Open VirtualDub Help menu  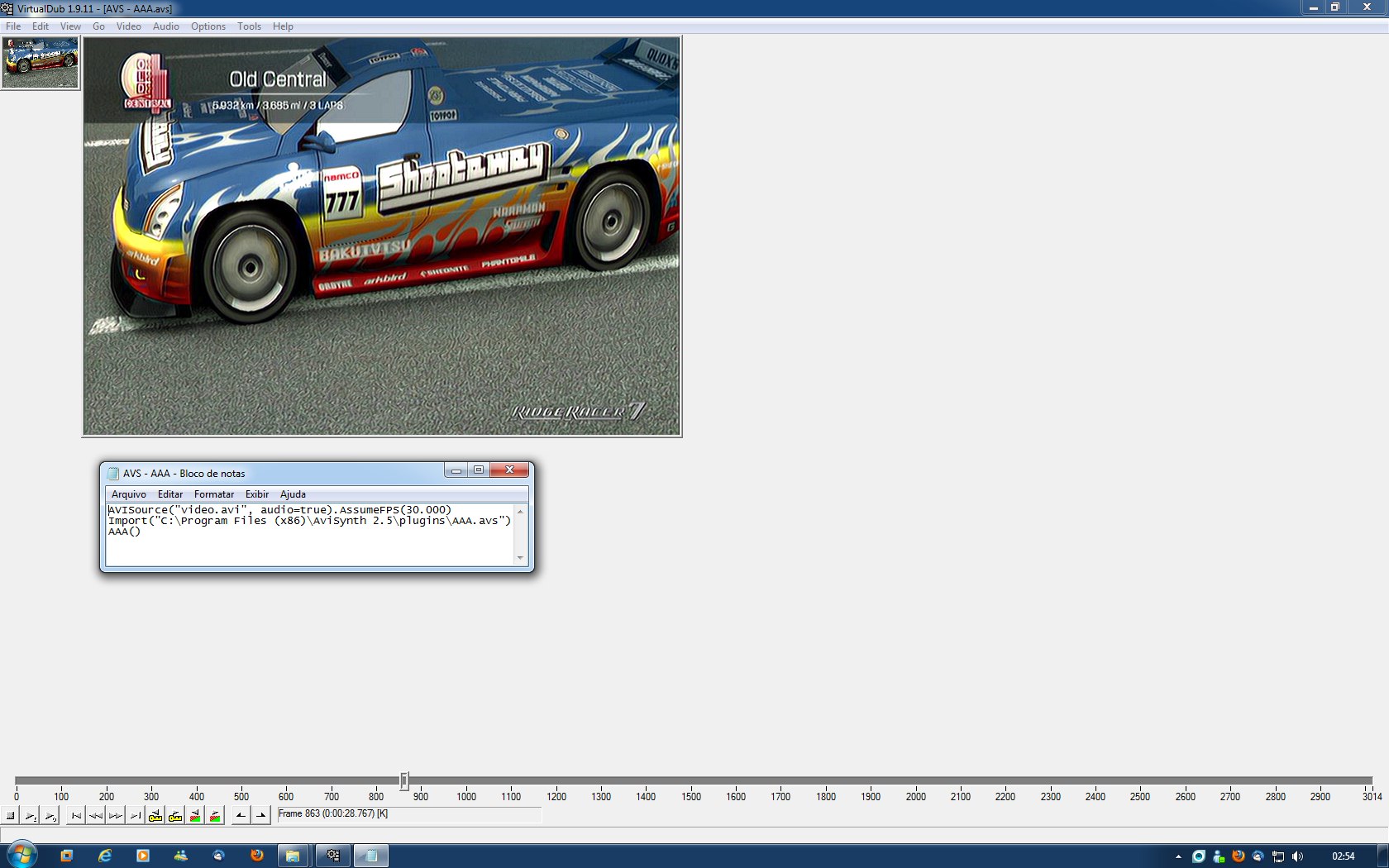pyautogui.click(x=283, y=26)
